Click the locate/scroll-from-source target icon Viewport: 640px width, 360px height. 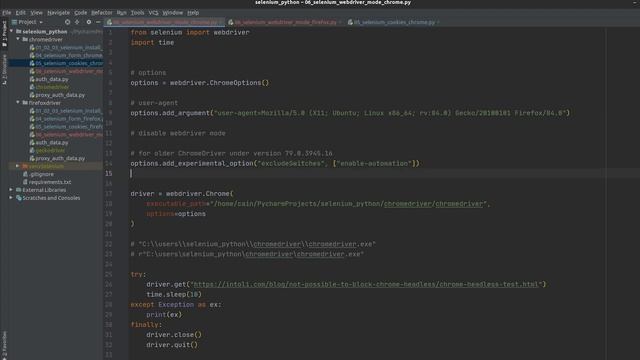pos(67,22)
